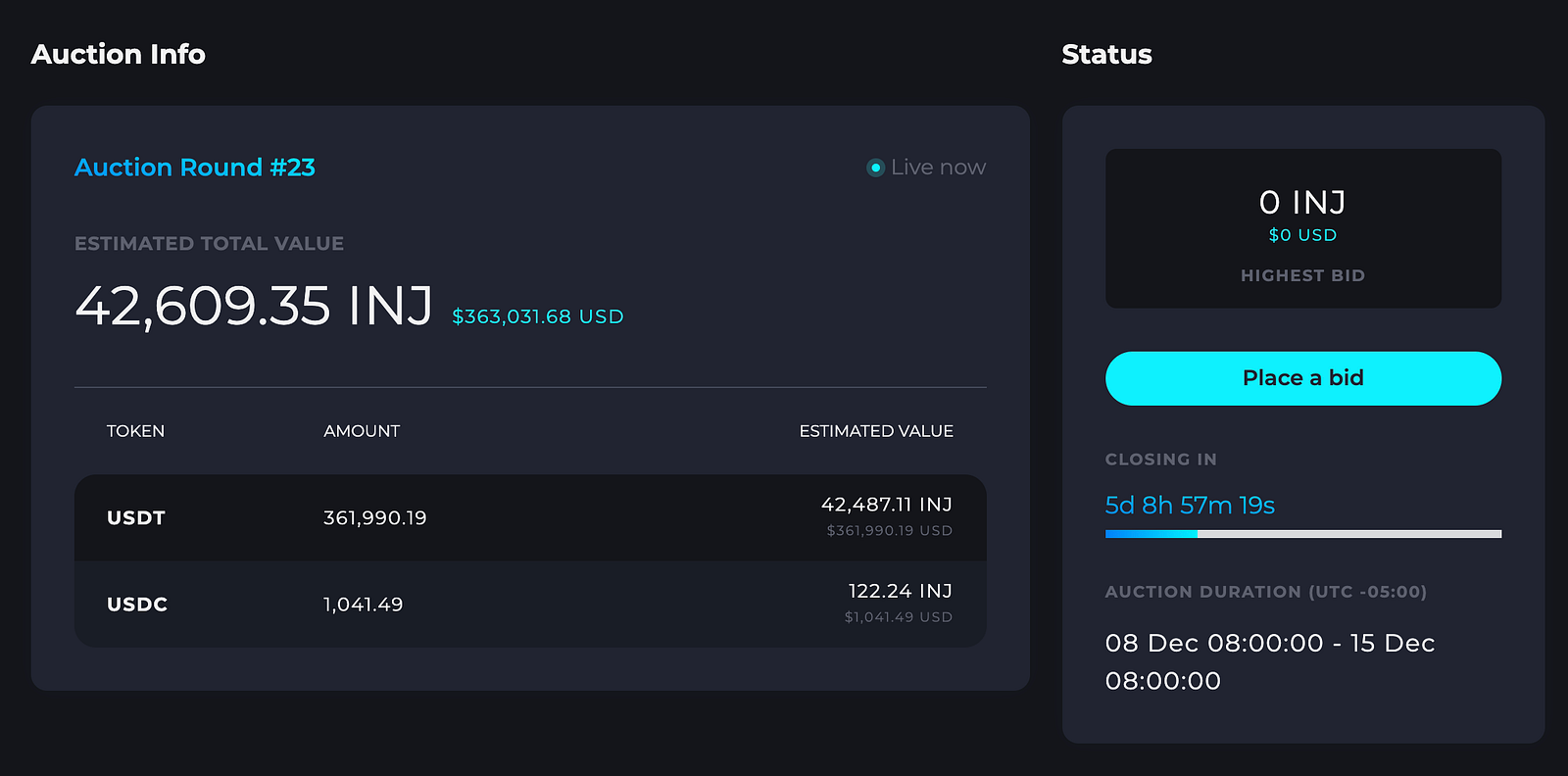The image size is (1568, 776).
Task: Click the closing countdown progress bar
Action: (1302, 534)
